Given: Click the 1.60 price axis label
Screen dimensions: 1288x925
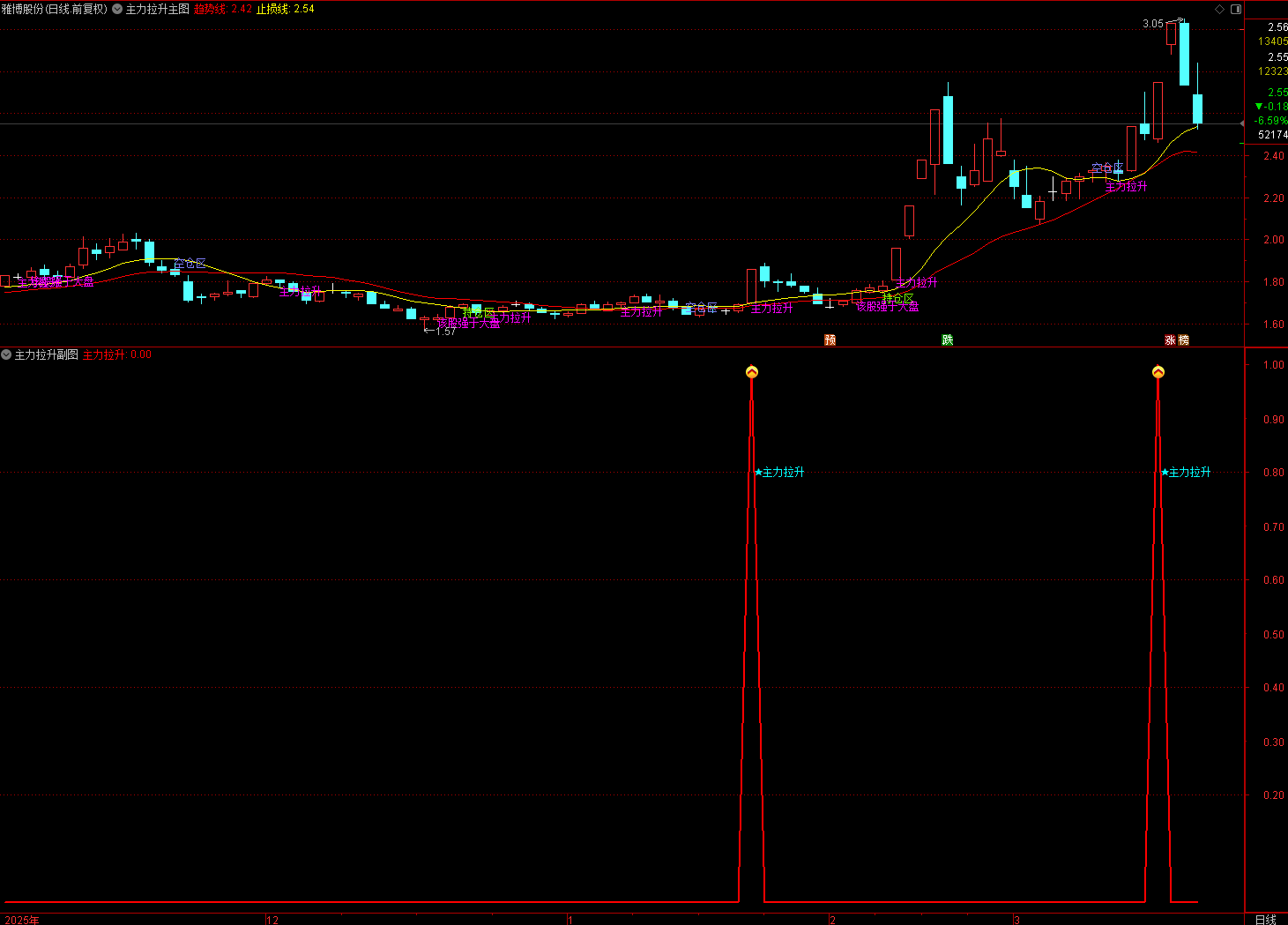Looking at the screenshot, I should [1273, 324].
